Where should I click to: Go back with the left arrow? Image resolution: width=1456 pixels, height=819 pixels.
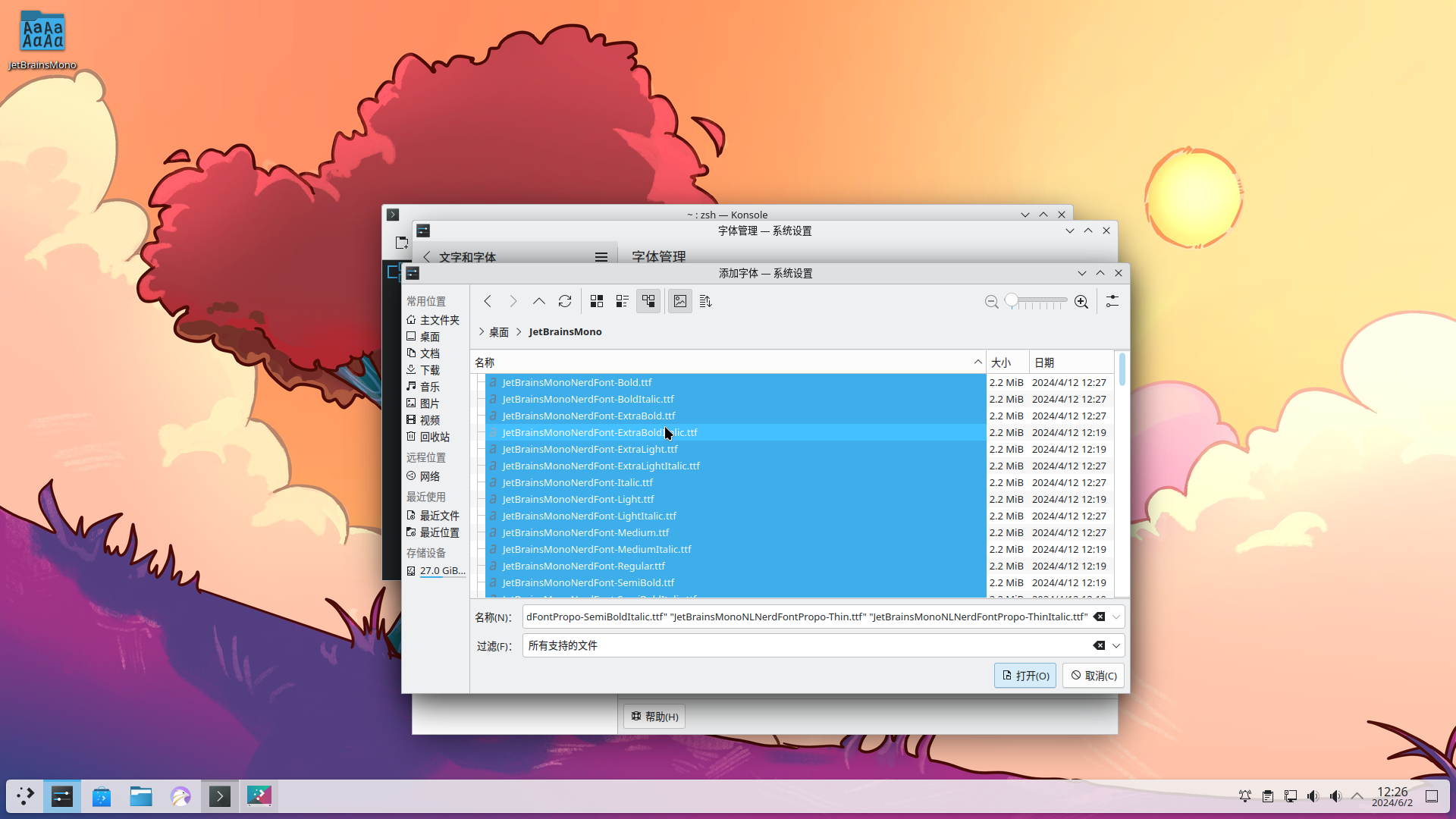click(x=488, y=302)
